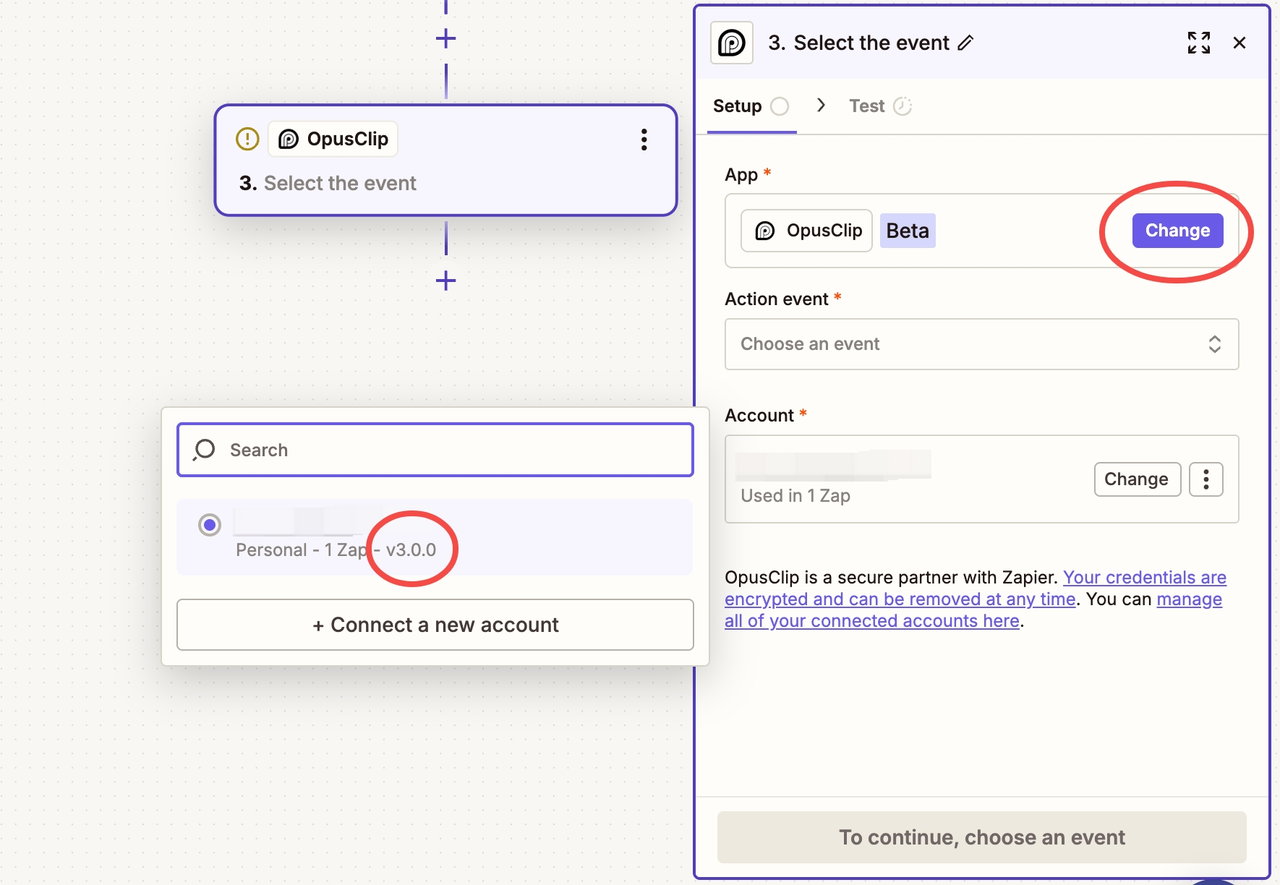Viewport: 1280px width, 885px height.
Task: Rename the step using the pencil icon
Action: tap(965, 43)
